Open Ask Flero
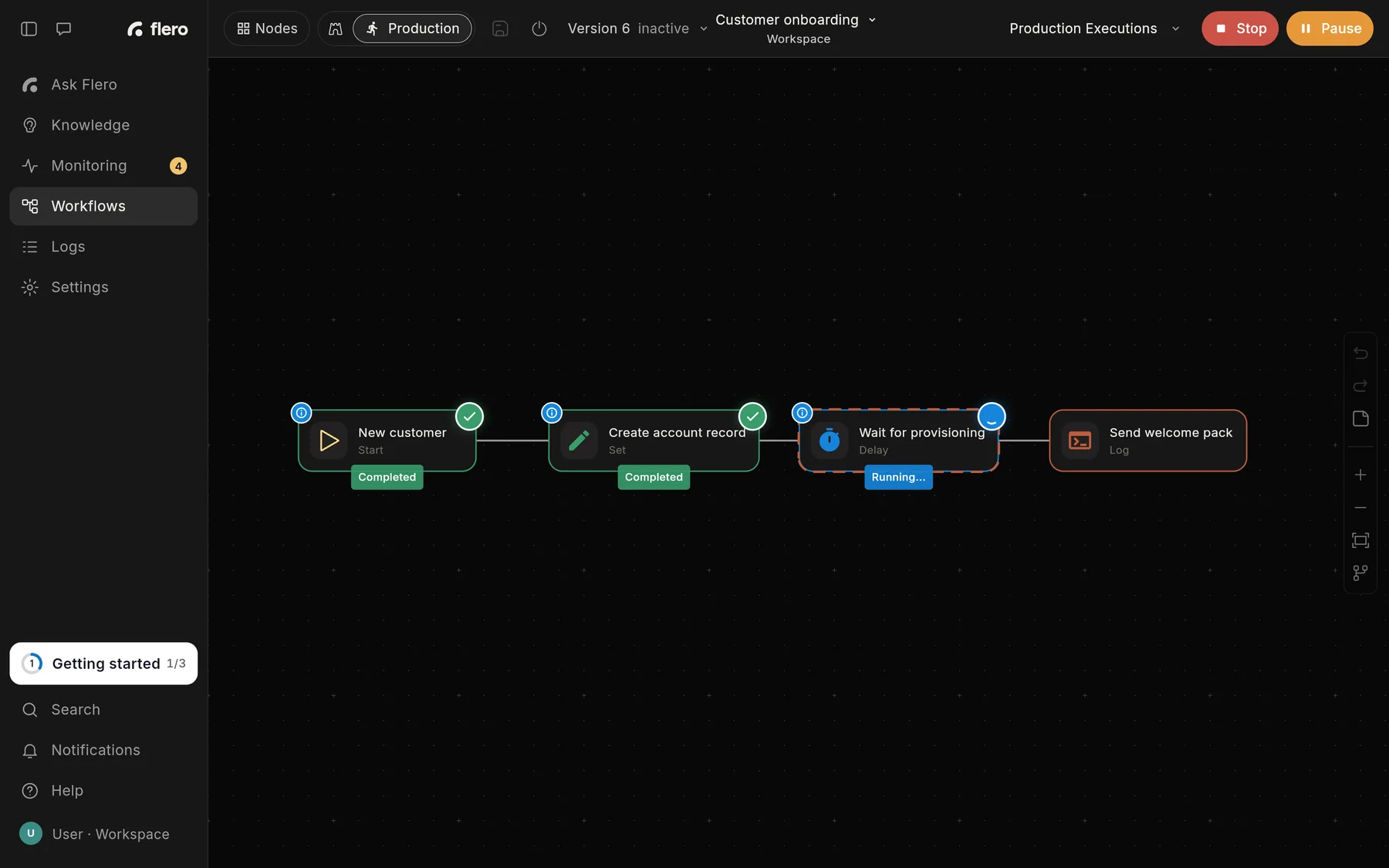Viewport: 1389px width, 868px height. pyautogui.click(x=103, y=85)
